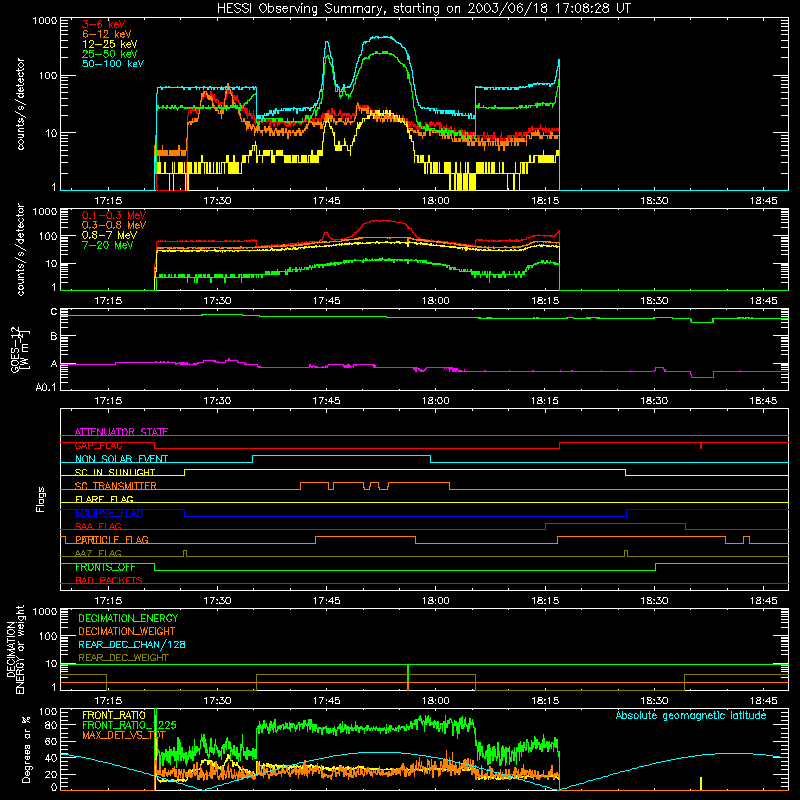Select the ECLIPSE_FLAG label

109,513
